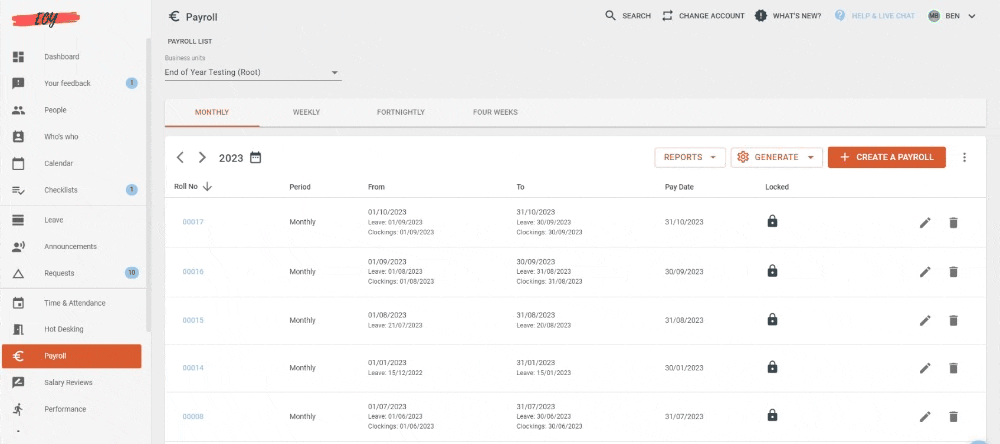Toggle lock on payroll 00014
The height and width of the screenshot is (444, 1000).
[772, 367]
